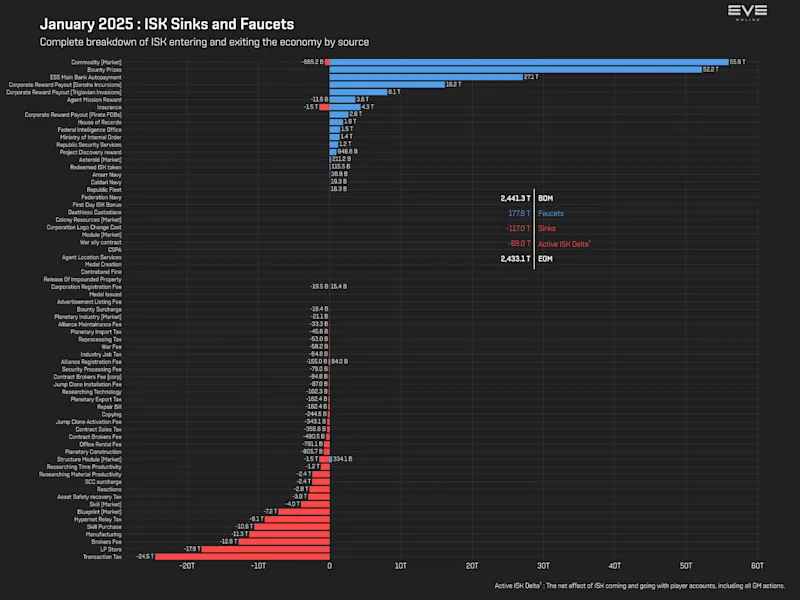The height and width of the screenshot is (600, 800).
Task: Click the 'Active ISK Delta' summary label
Action: 564,244
